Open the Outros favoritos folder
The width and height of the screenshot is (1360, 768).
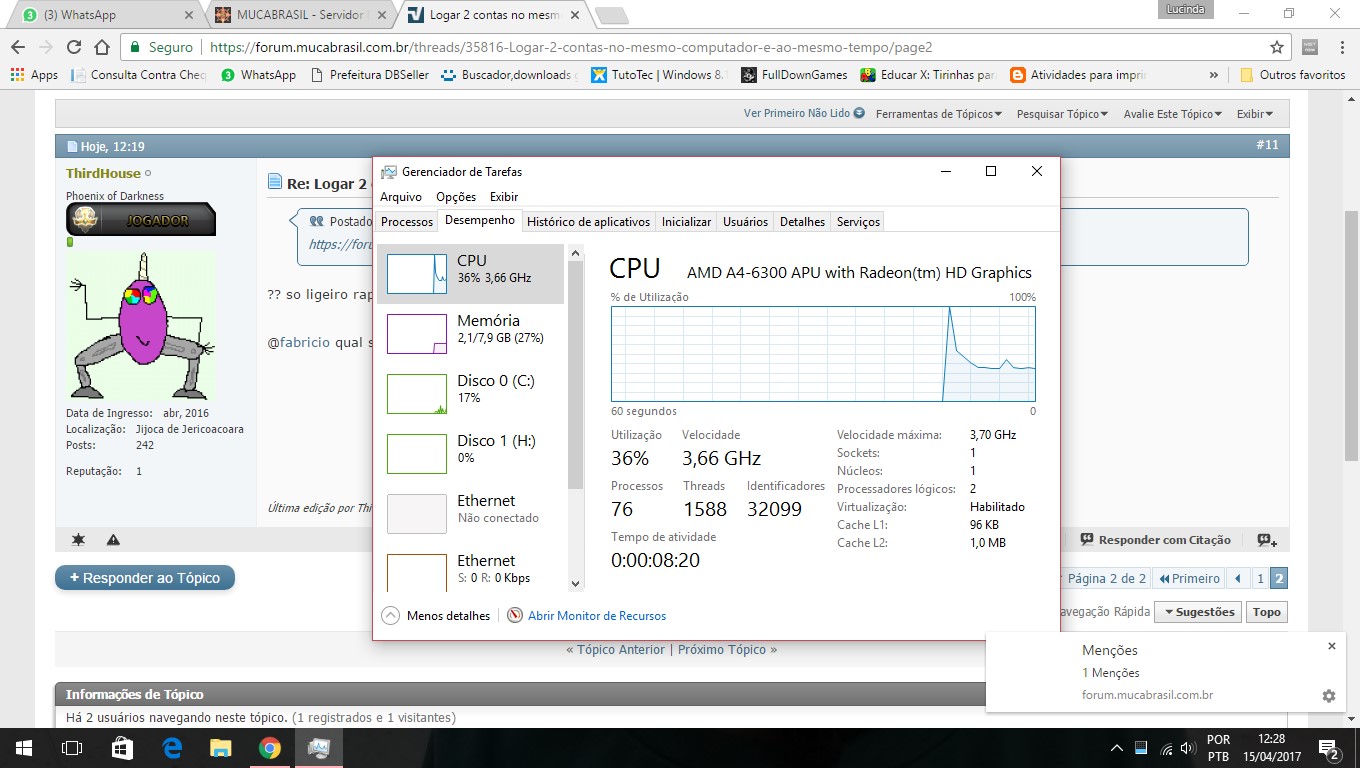pyautogui.click(x=1293, y=75)
